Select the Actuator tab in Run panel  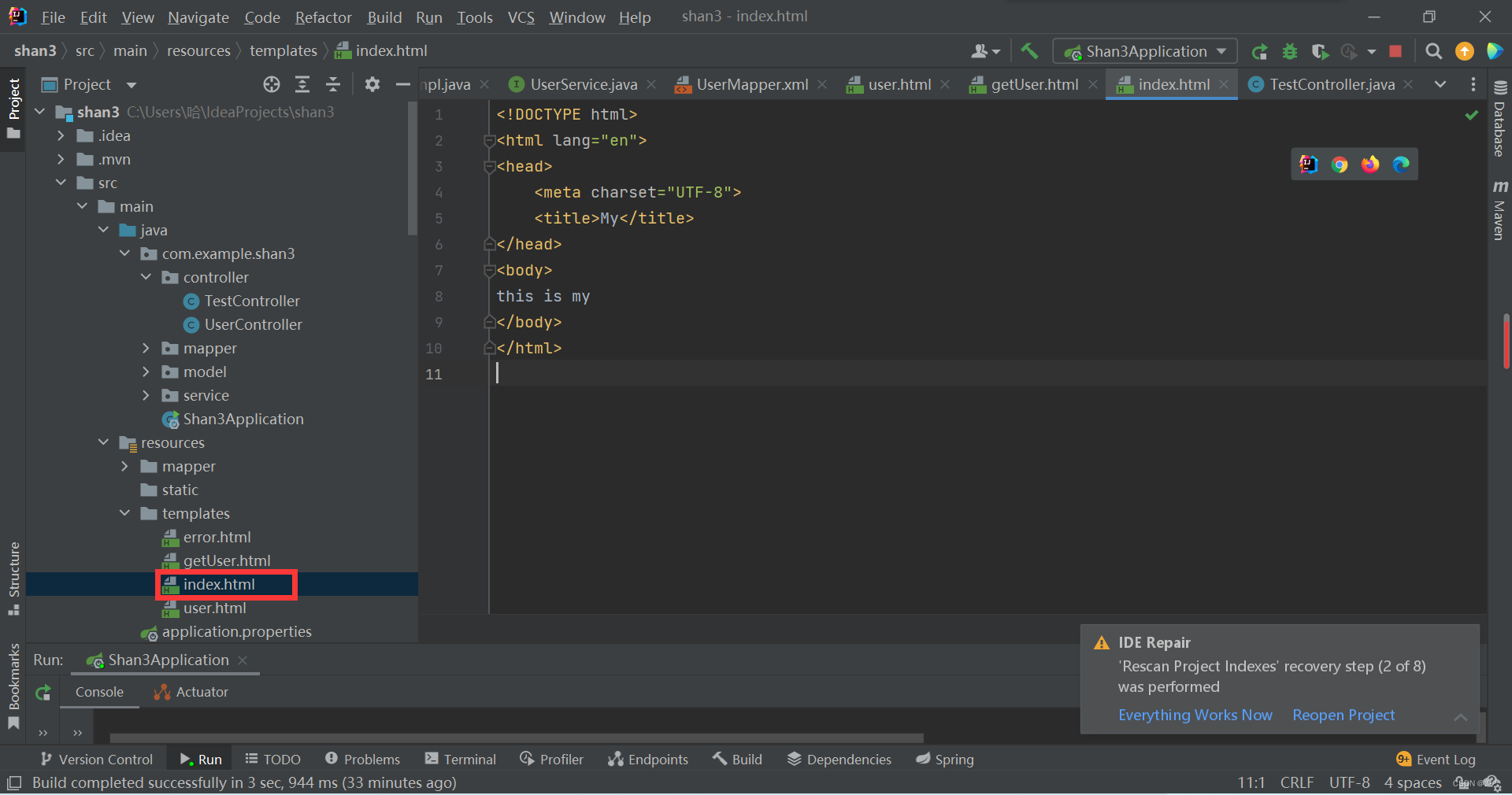tap(191, 692)
